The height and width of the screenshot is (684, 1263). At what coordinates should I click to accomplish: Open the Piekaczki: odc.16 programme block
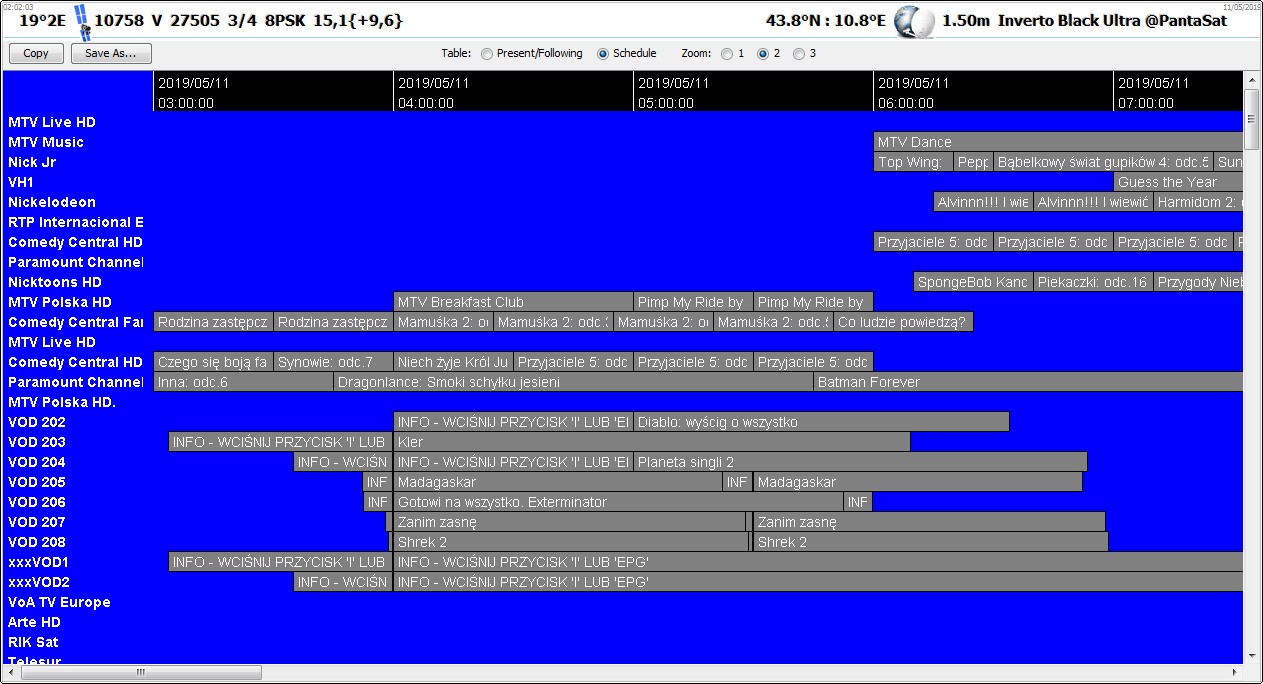pos(1093,282)
